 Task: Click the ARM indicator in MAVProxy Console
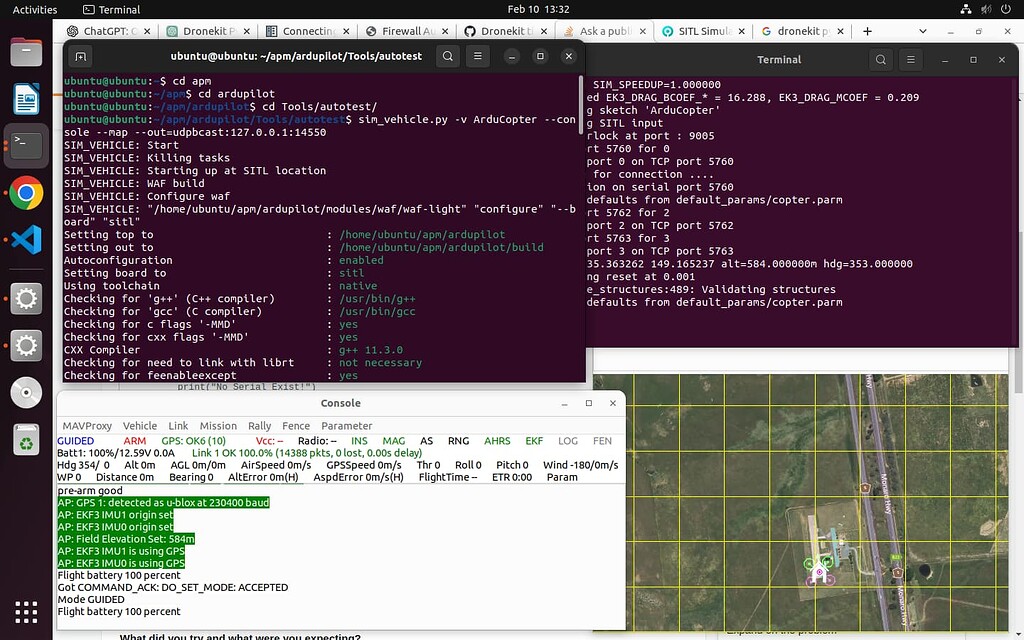[x=135, y=441]
